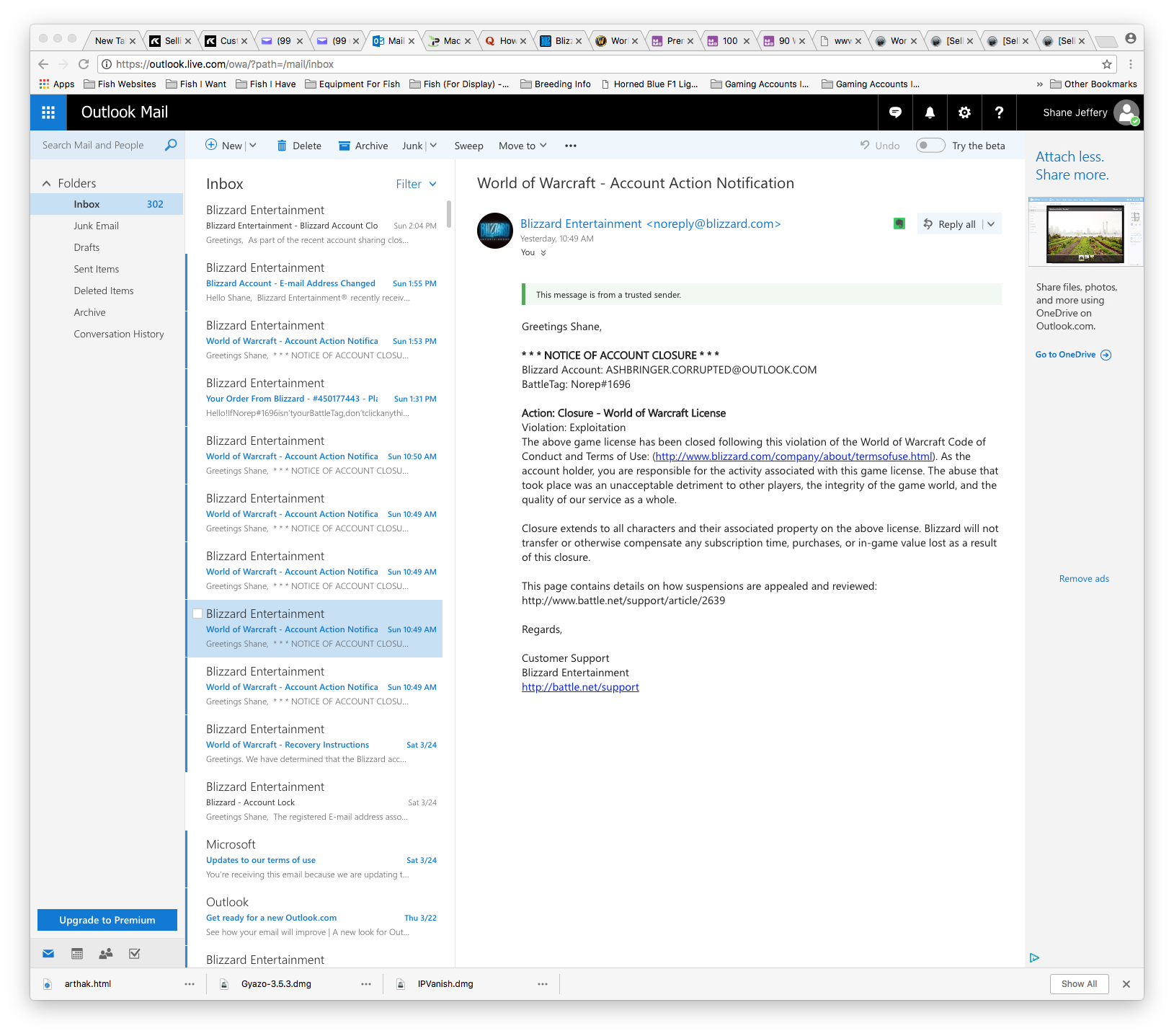1174x1036 pixels.
Task: Click the Delete trash button
Action: (x=299, y=146)
